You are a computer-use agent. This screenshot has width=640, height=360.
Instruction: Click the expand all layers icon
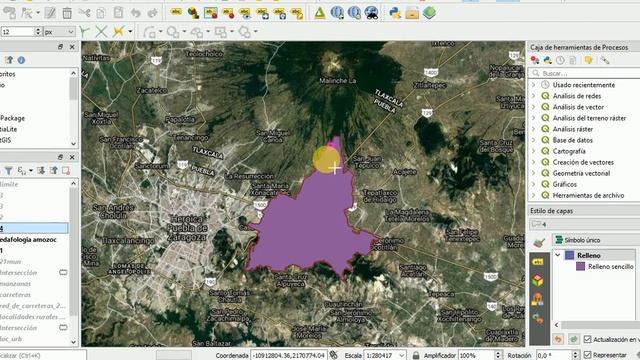pyautogui.click(x=41, y=171)
